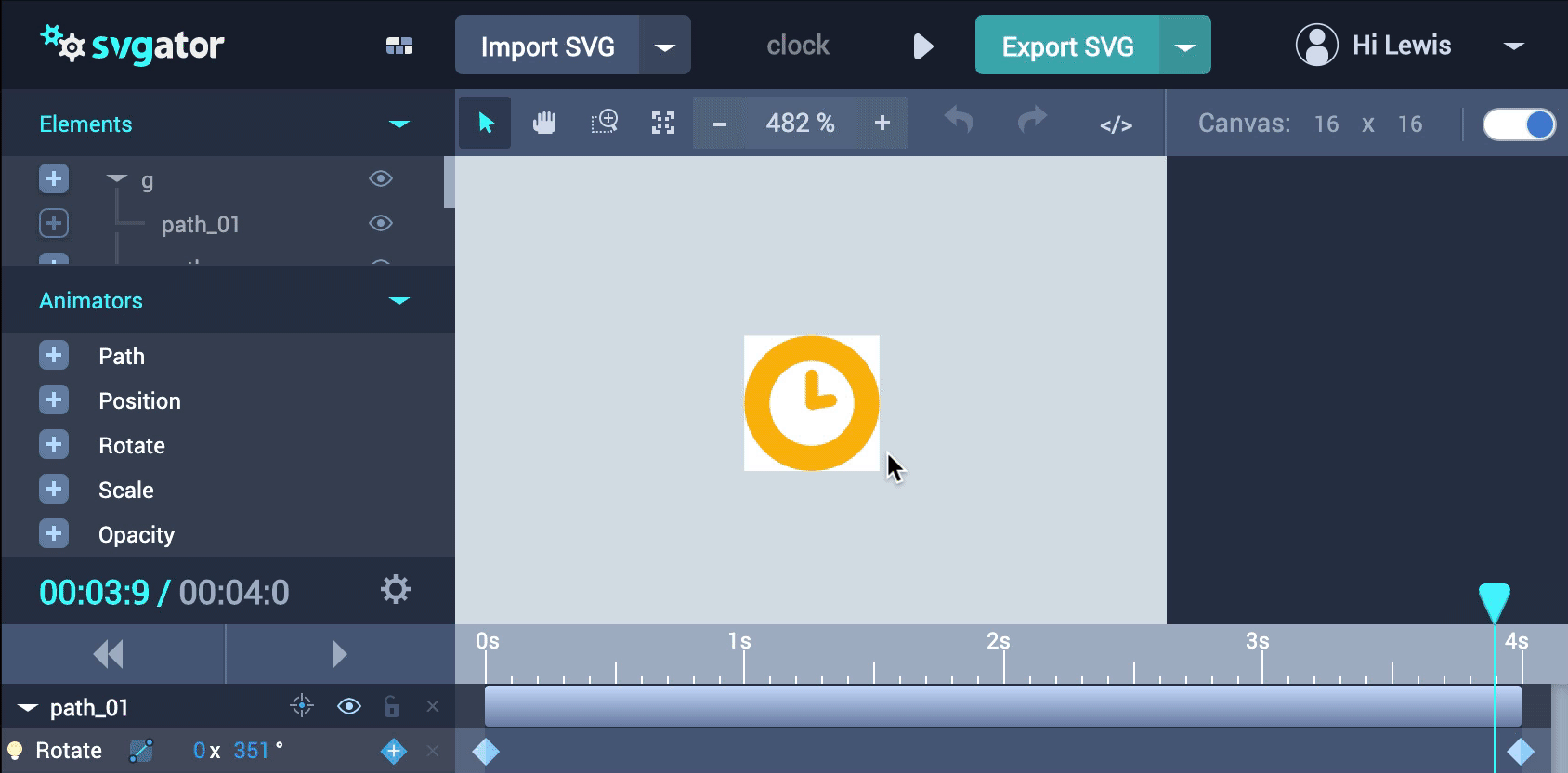Screen dimensions: 1568x773
Task: Click the plus beside path_01 element
Action: pyautogui.click(x=54, y=223)
